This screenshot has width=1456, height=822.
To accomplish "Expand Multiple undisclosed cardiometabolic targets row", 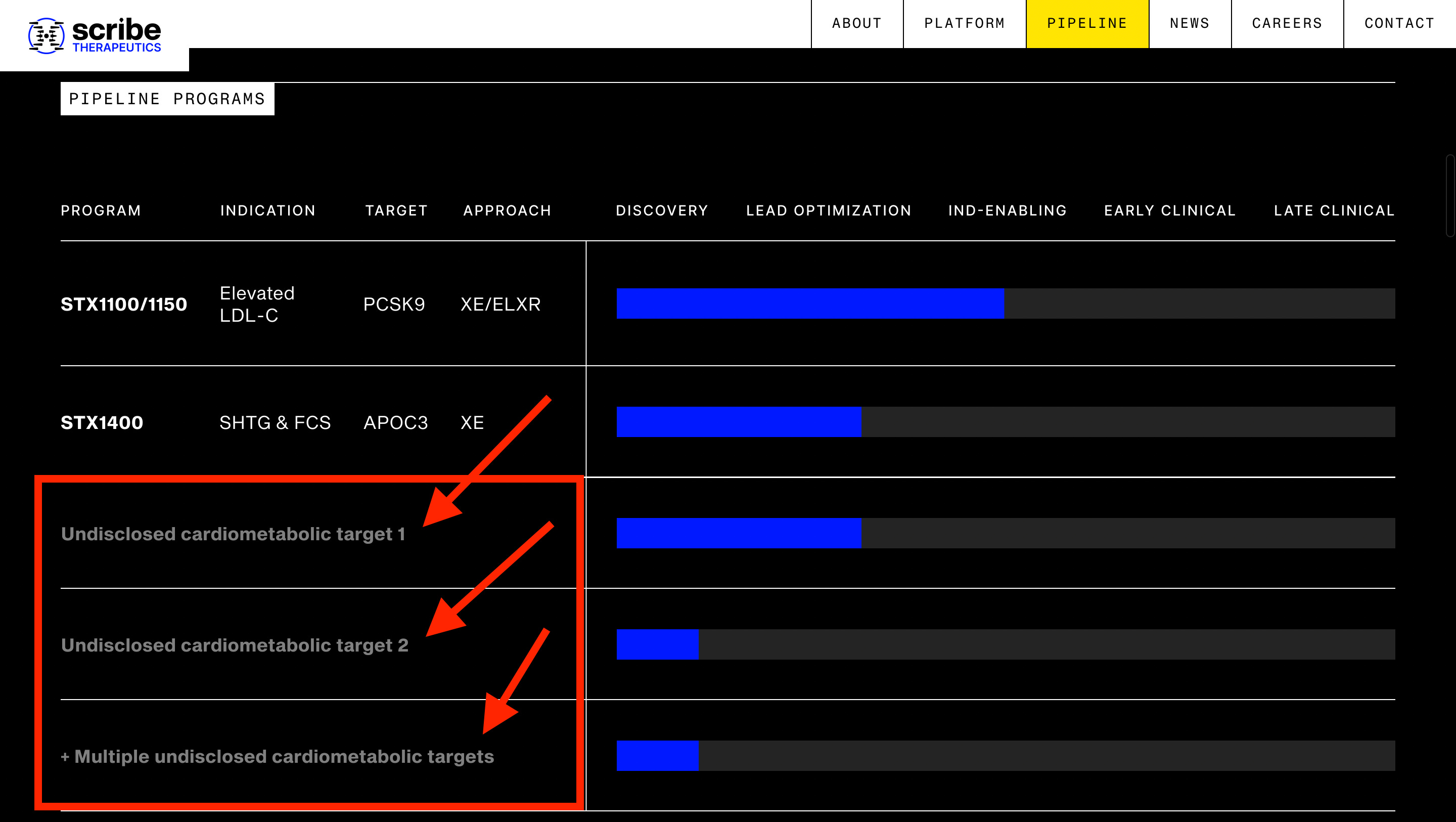I will tap(277, 756).
